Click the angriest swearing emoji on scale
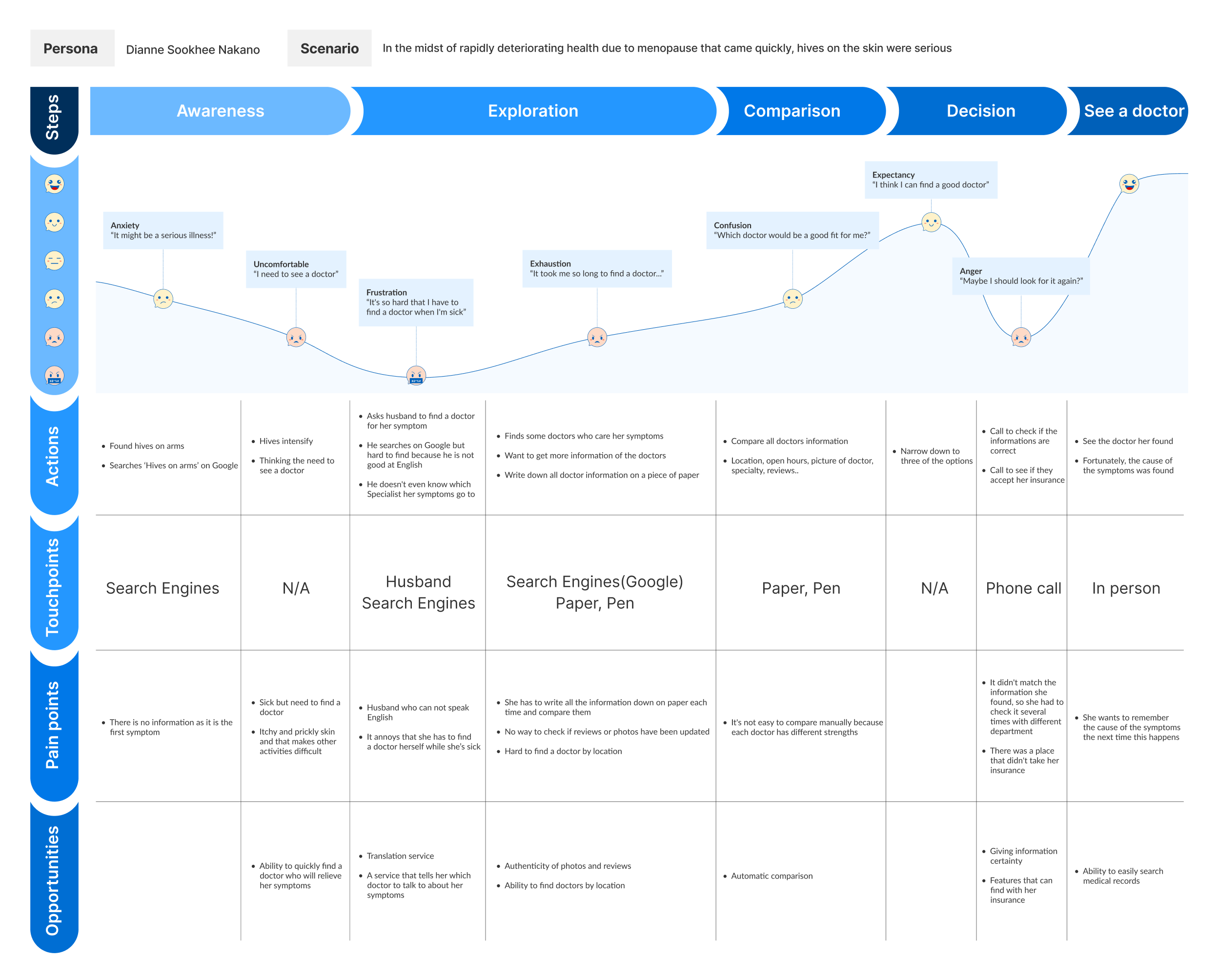Viewport: 1218px width, 980px height. [54, 376]
